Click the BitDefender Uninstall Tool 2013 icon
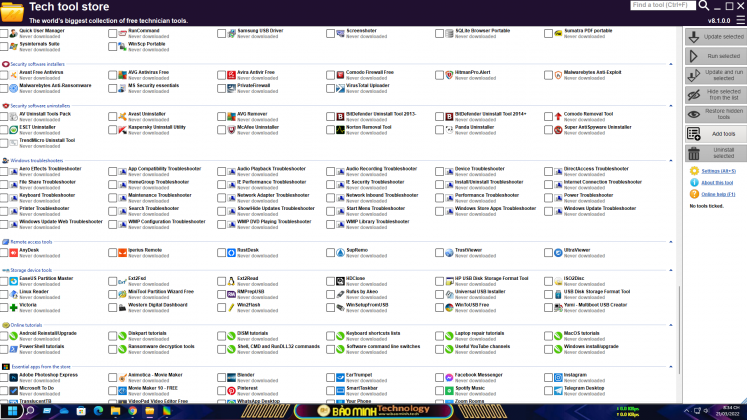Screen dimensions: 747x420 point(340,117)
